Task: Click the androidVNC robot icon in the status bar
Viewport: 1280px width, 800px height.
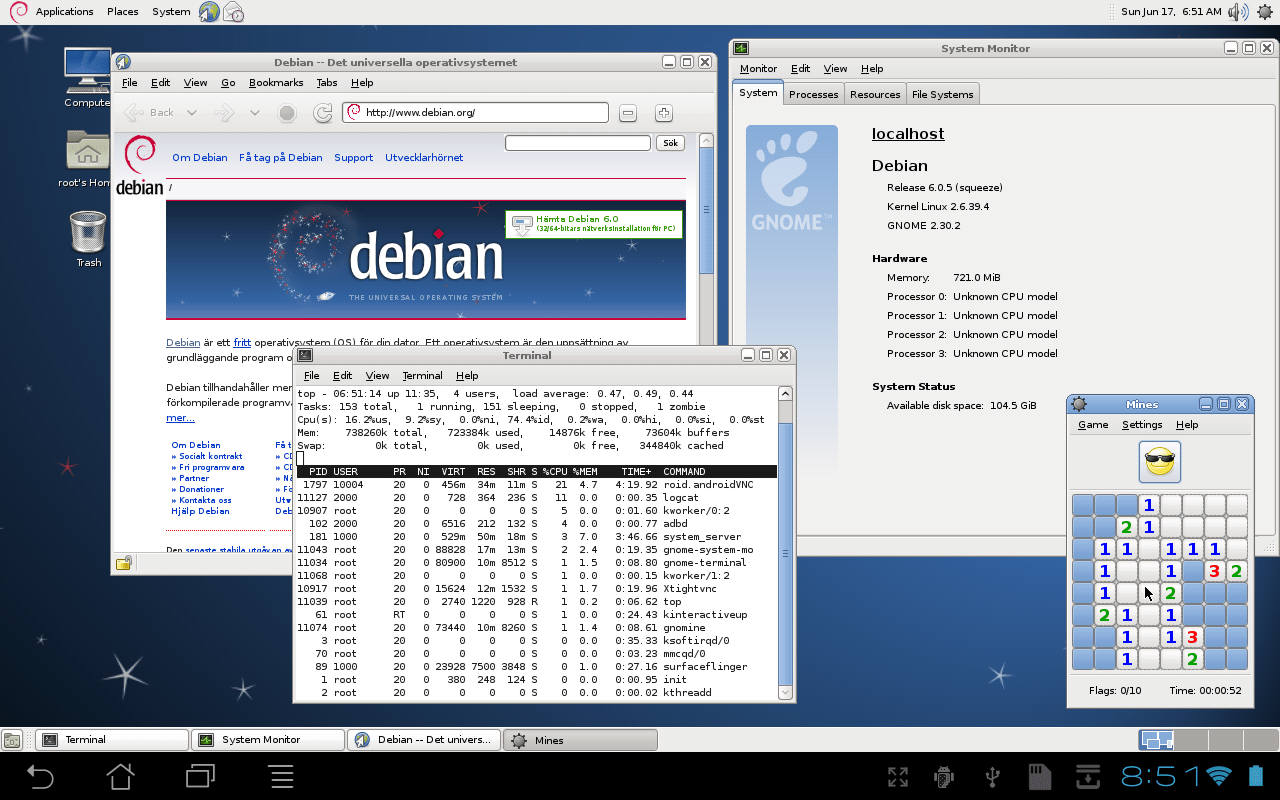Action: pos(943,776)
